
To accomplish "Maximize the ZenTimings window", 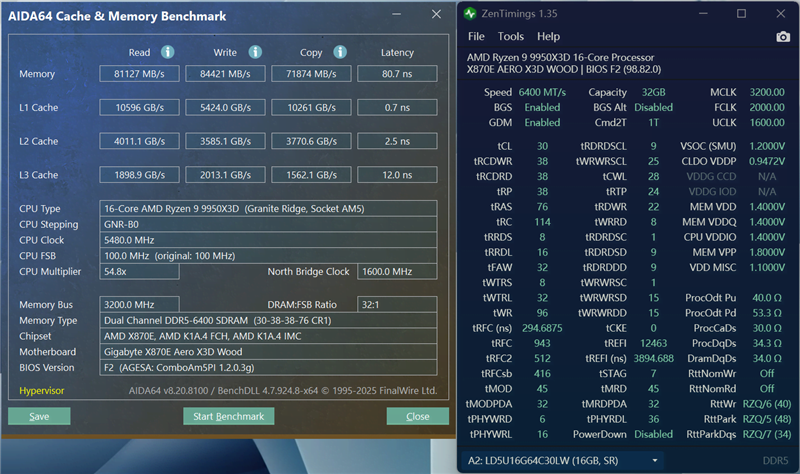I will tap(741, 14).
